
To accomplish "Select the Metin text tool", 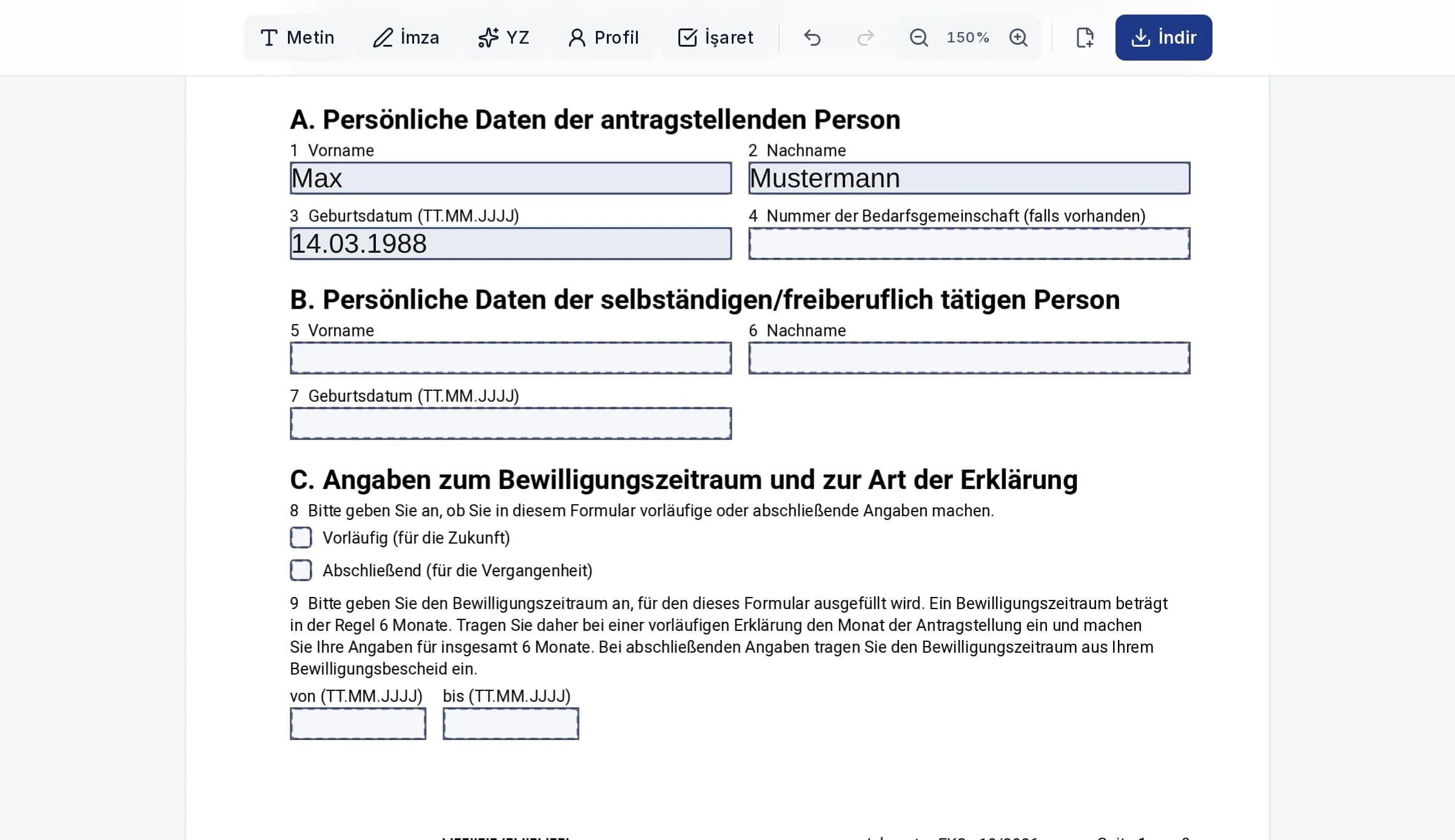I will 297,38.
